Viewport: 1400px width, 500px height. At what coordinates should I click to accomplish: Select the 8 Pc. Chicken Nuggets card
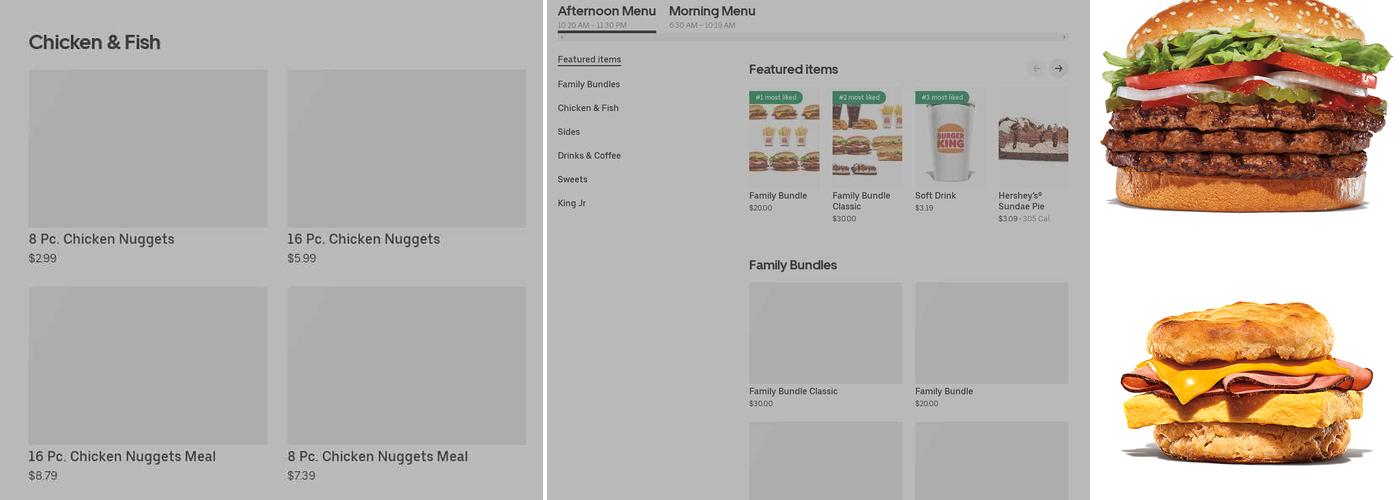click(148, 149)
